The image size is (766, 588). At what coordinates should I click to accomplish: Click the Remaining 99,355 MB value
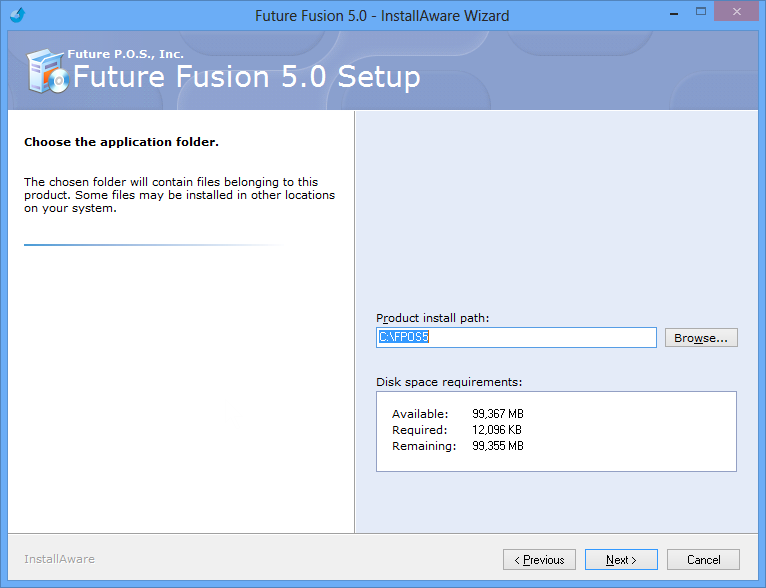tap(498, 446)
